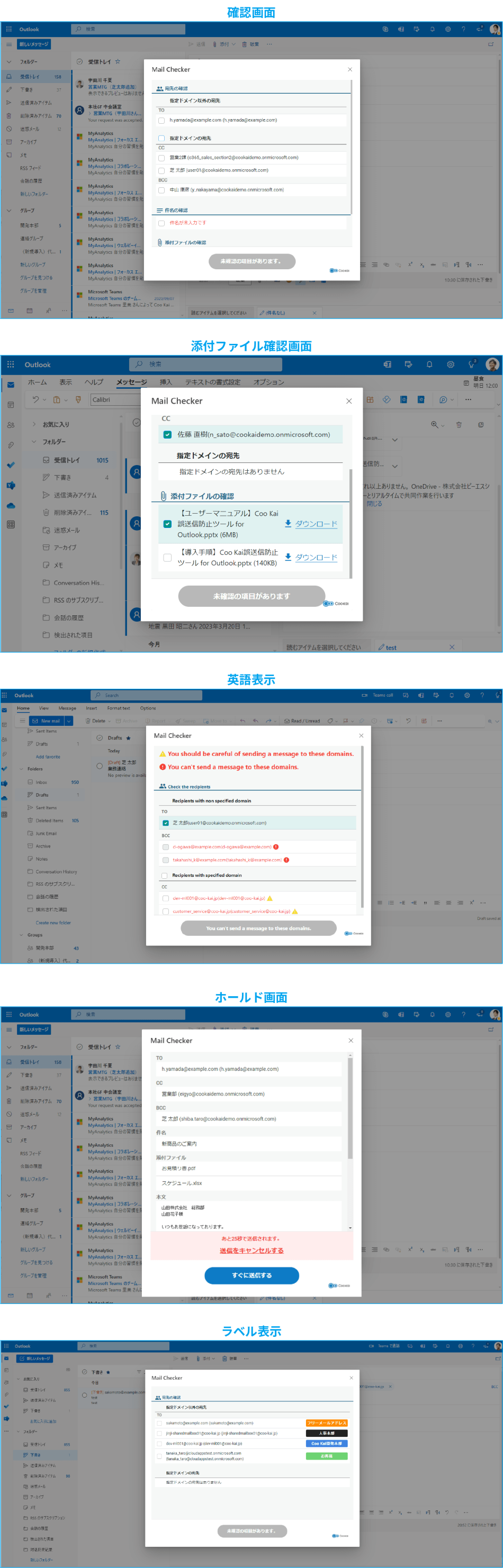The image size is (503, 1568).
Task: Open the settings gear in the 確認画面 Outlook header
Action: [447, 29]
